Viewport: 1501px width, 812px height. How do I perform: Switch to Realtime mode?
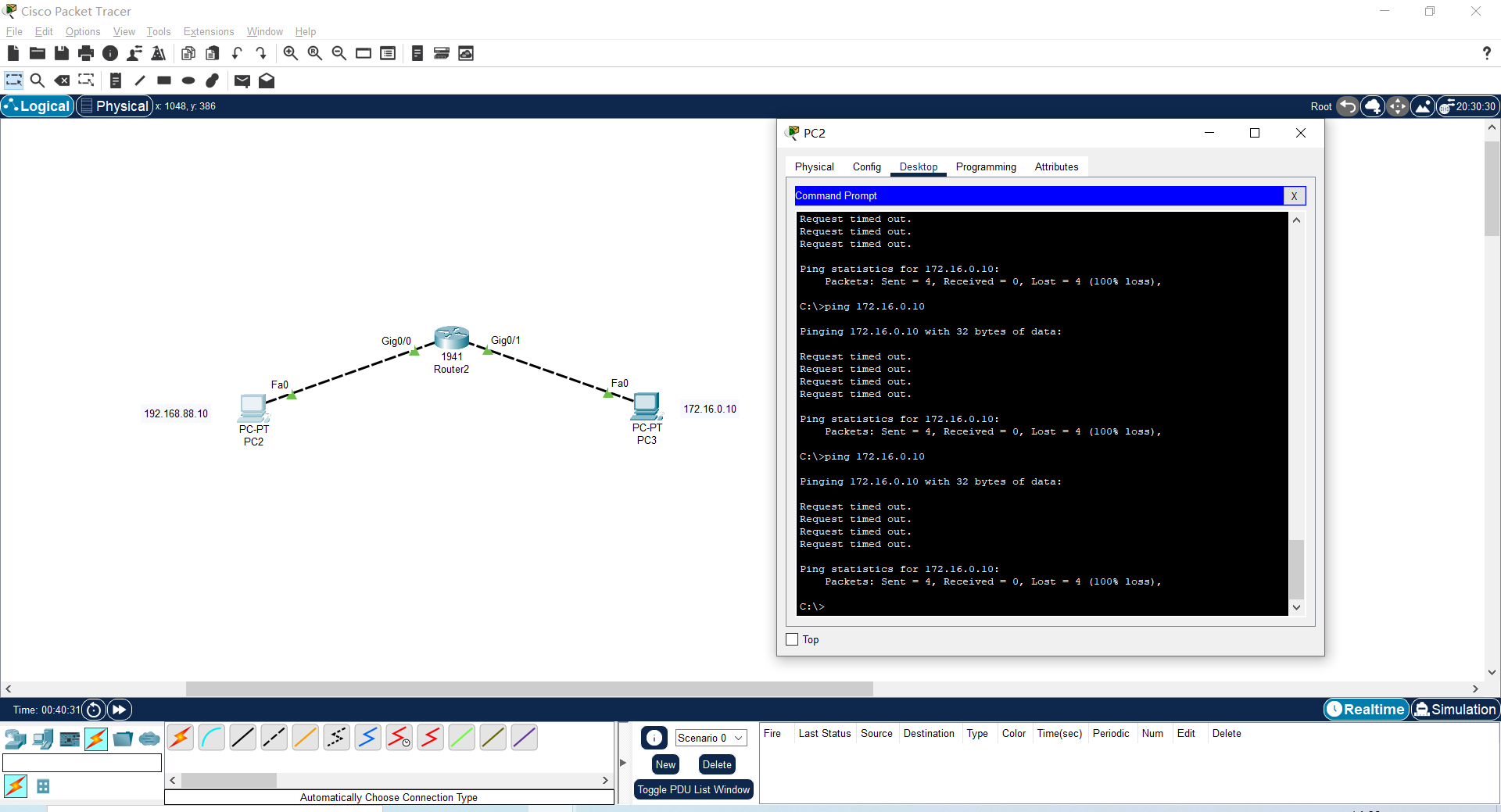(x=1366, y=710)
